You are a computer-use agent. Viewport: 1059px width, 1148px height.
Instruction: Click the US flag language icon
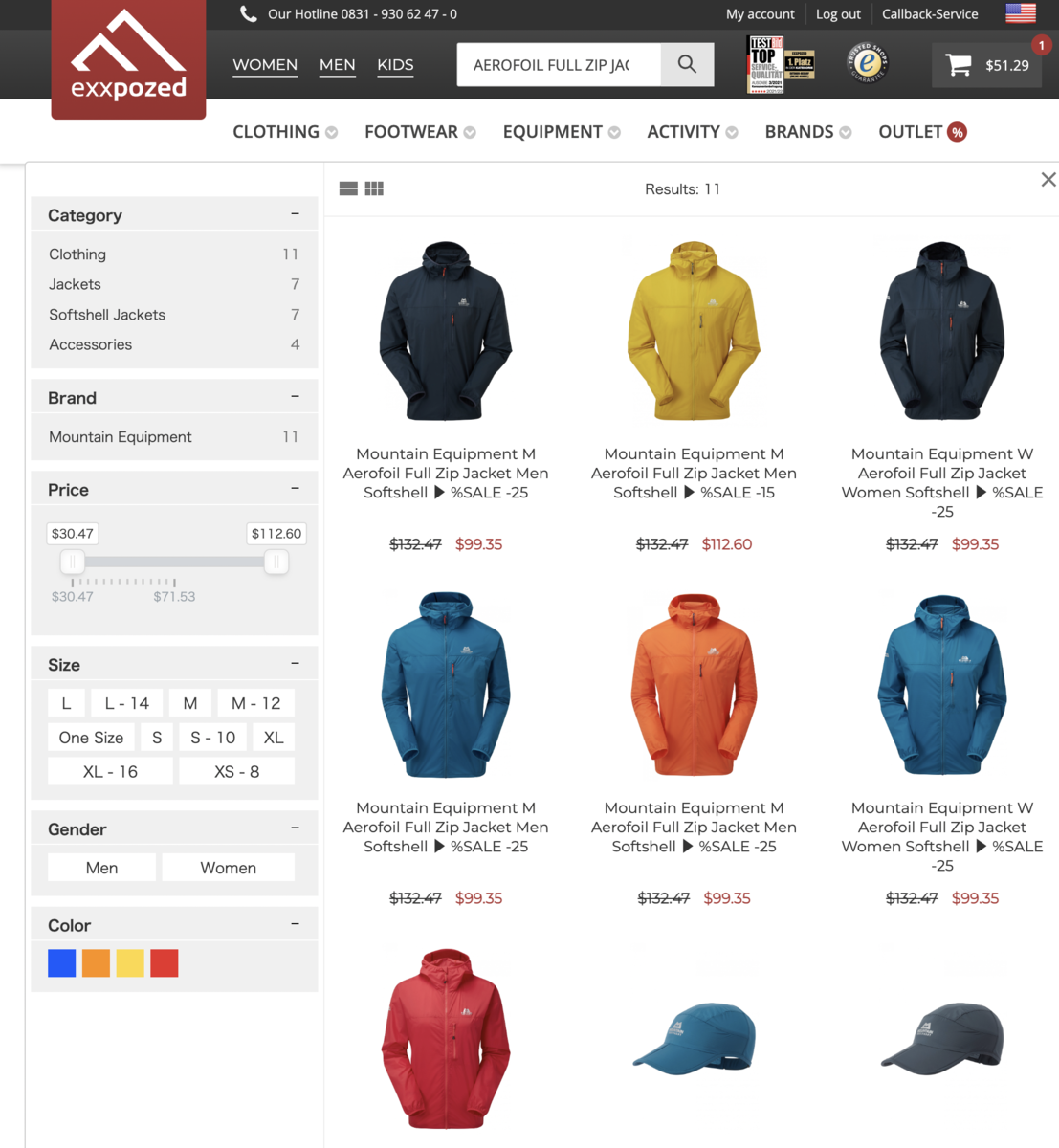click(1021, 13)
